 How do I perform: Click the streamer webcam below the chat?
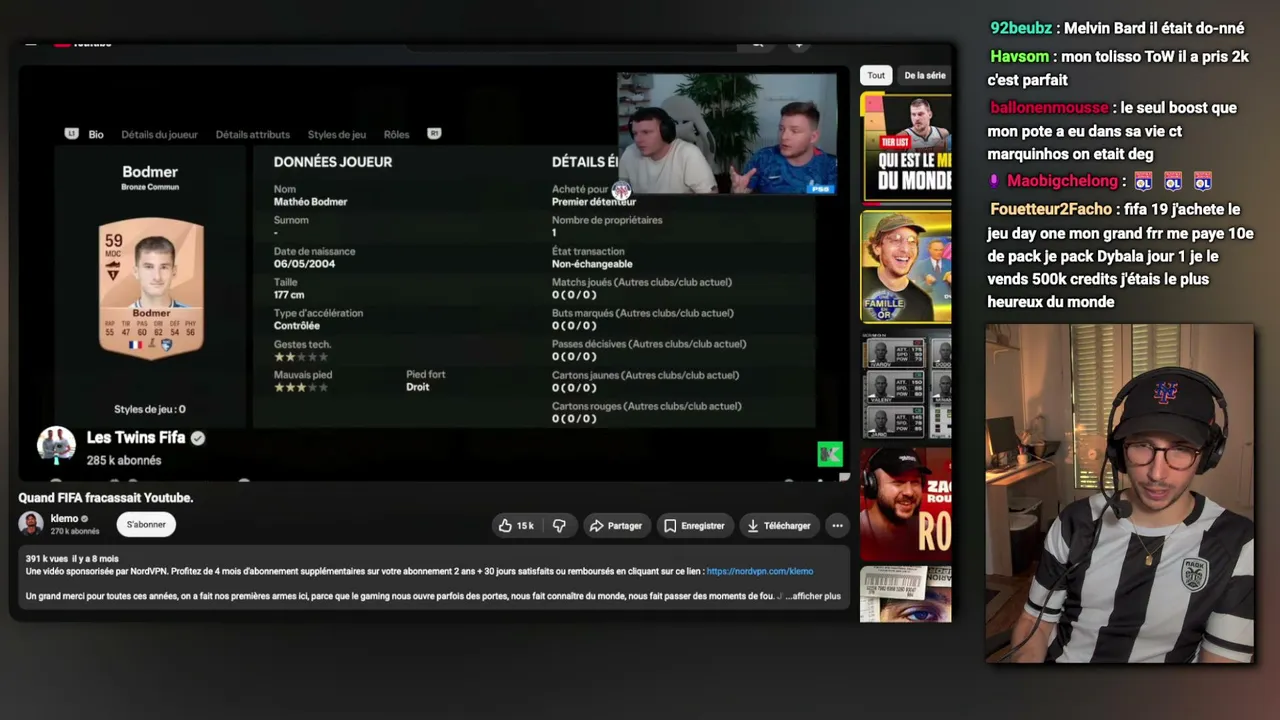[1119, 493]
